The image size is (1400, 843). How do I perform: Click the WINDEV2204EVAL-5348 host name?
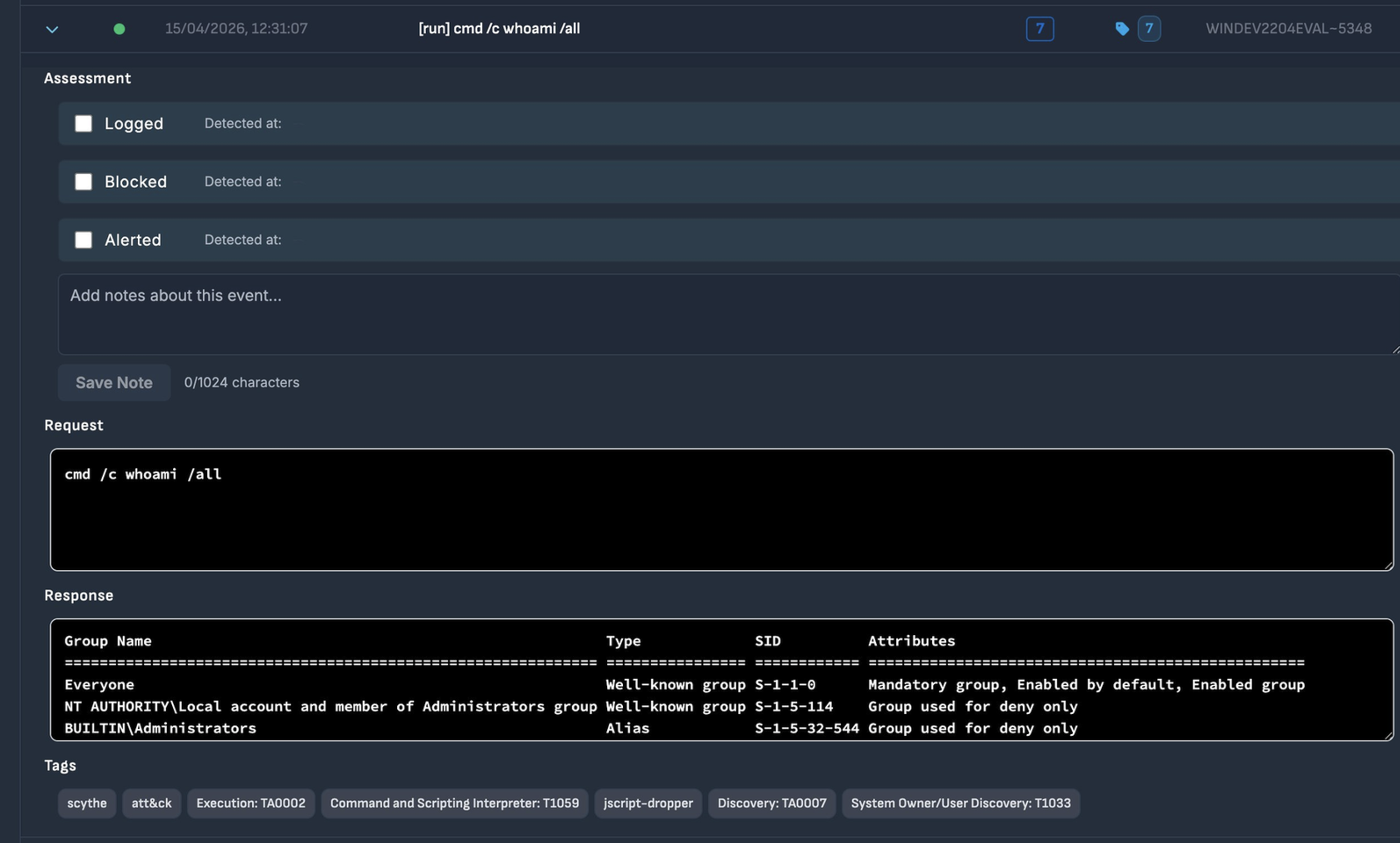pos(1288,29)
